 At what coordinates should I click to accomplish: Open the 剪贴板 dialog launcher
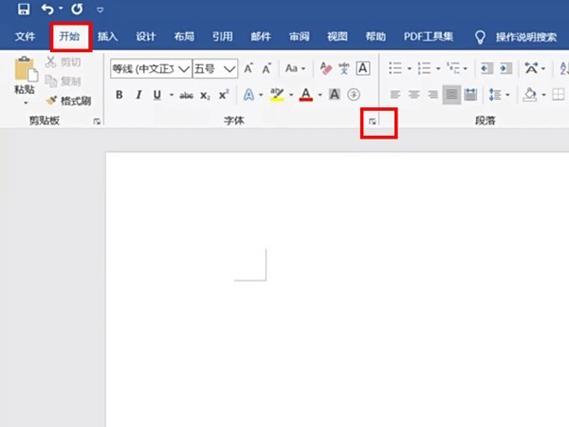point(97,122)
